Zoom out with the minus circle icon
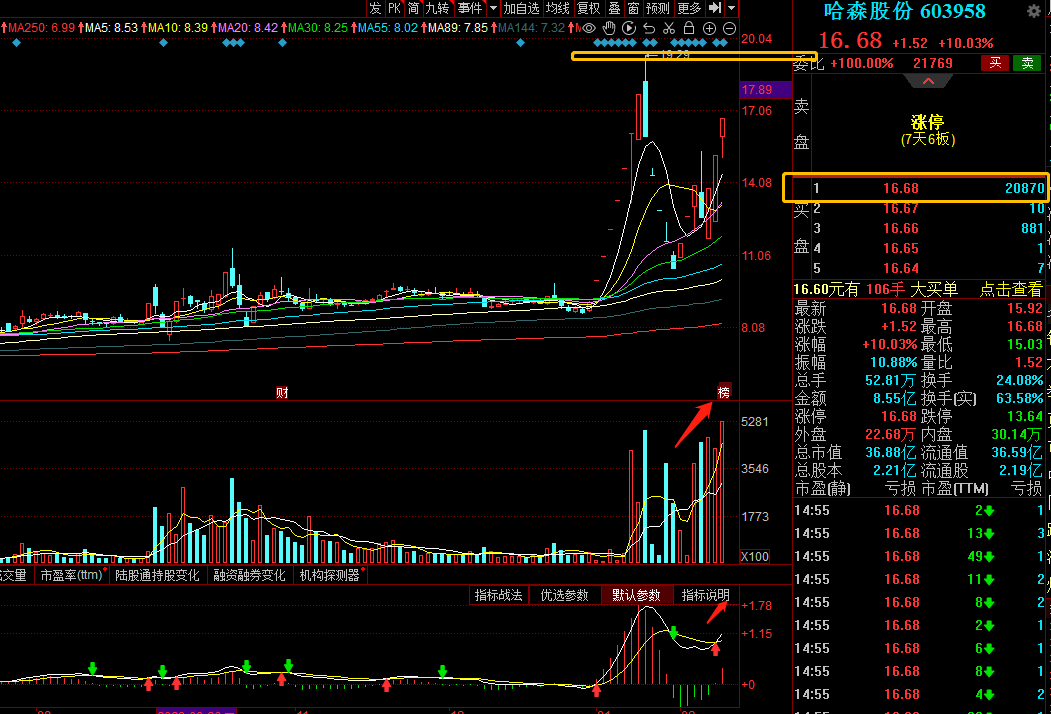The width and height of the screenshot is (1051, 714). 730,28
